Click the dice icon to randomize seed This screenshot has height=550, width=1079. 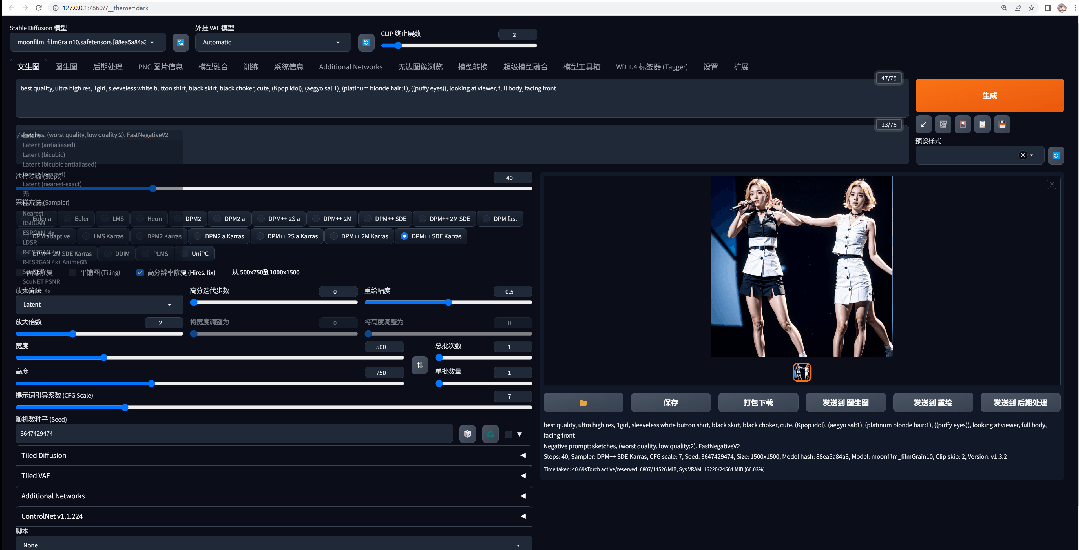coord(467,434)
